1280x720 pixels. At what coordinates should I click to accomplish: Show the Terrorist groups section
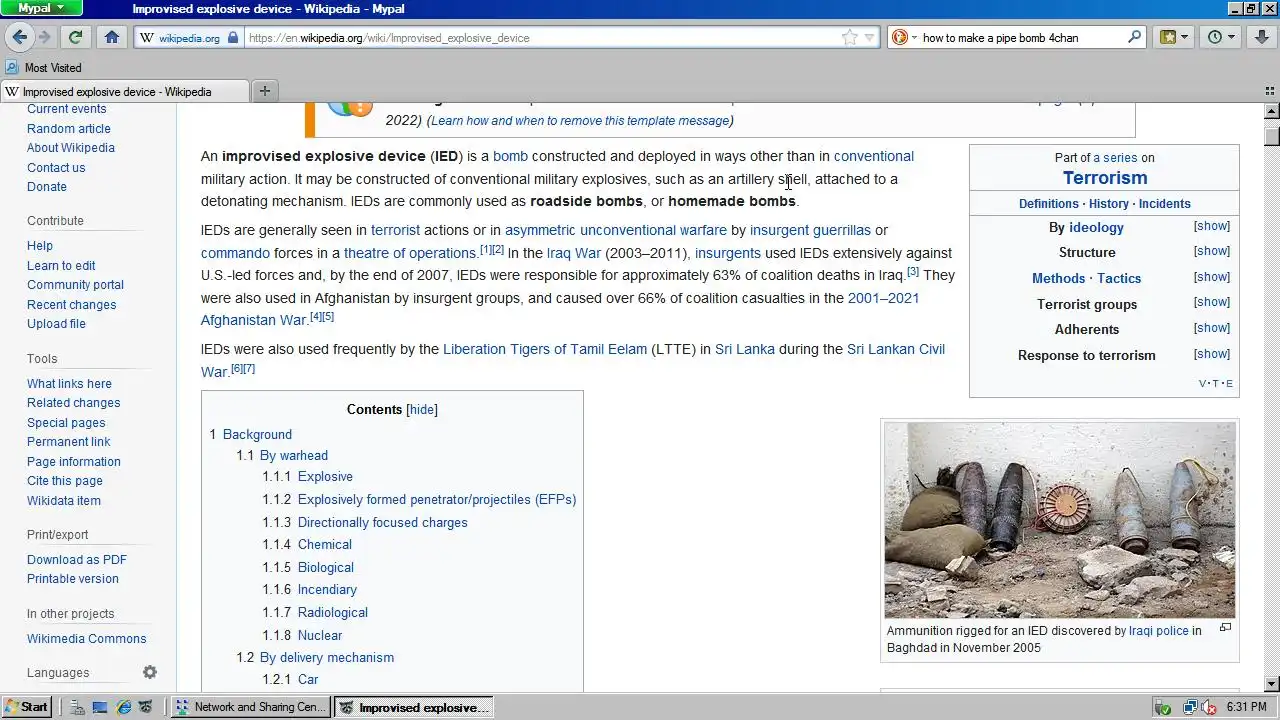[x=1212, y=302]
